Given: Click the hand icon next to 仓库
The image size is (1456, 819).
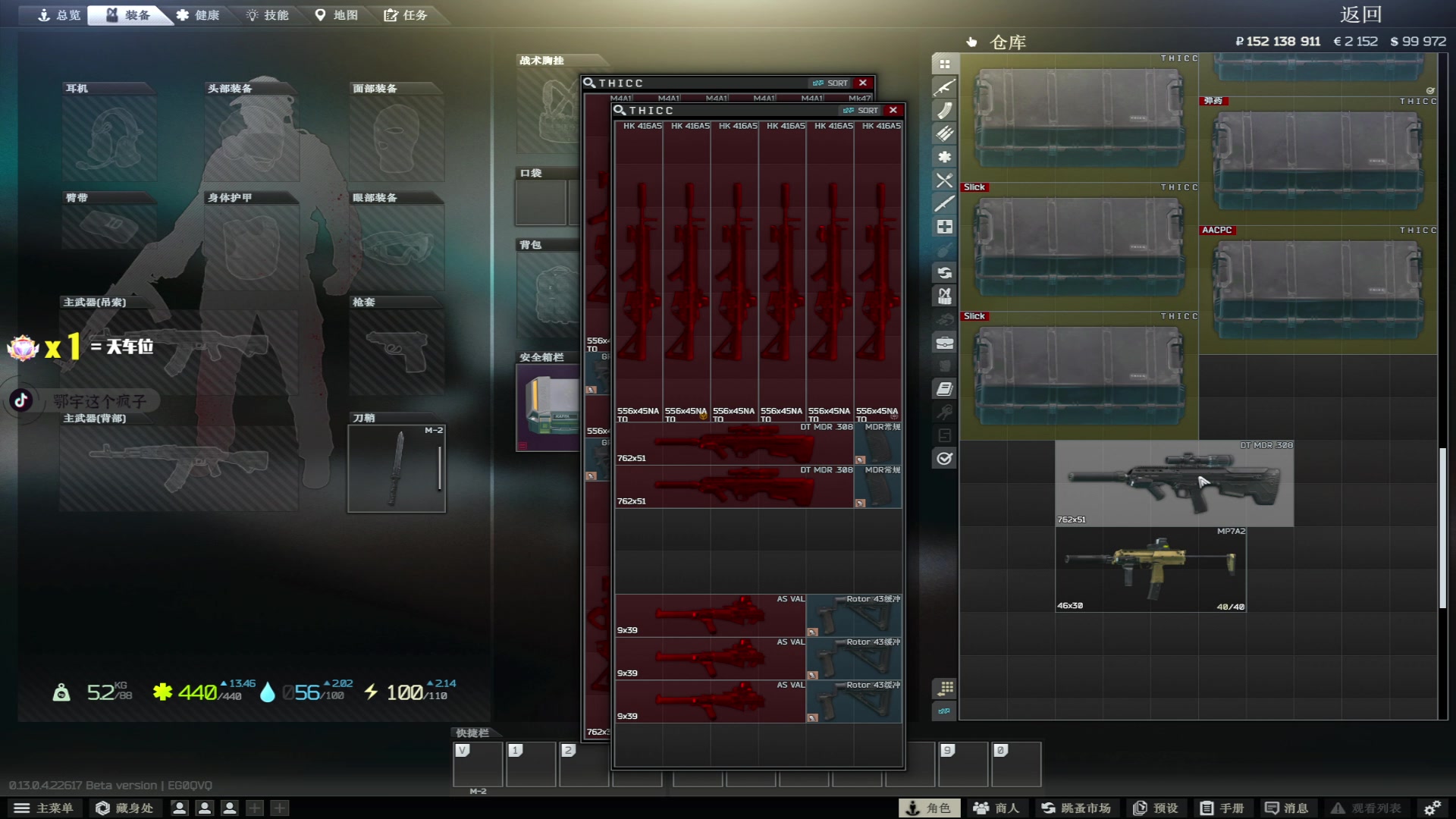Looking at the screenshot, I should click(x=971, y=42).
